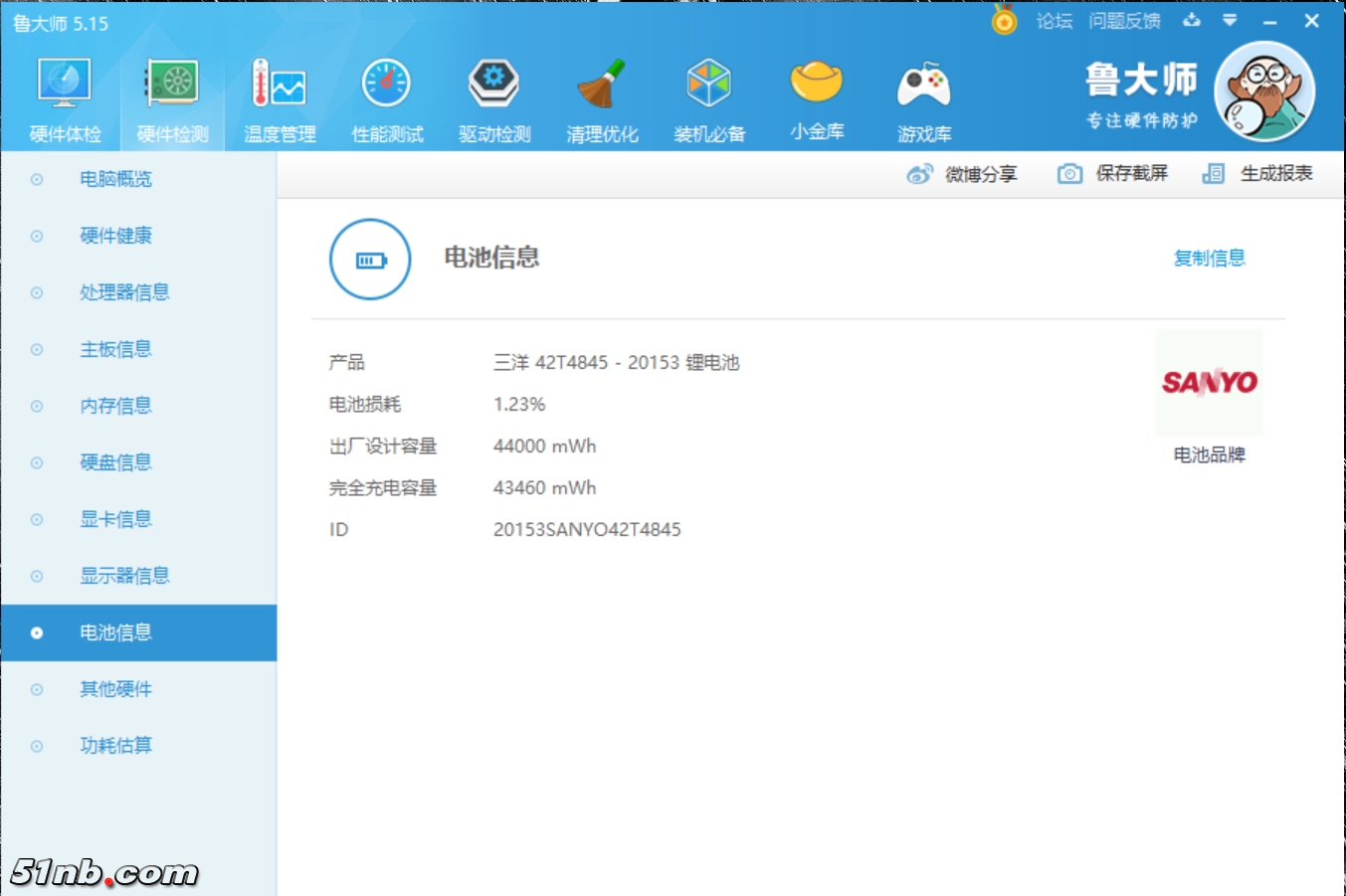1346x896 pixels.
Task: Click the 保存截屏 screenshot camera icon
Action: tap(1069, 173)
